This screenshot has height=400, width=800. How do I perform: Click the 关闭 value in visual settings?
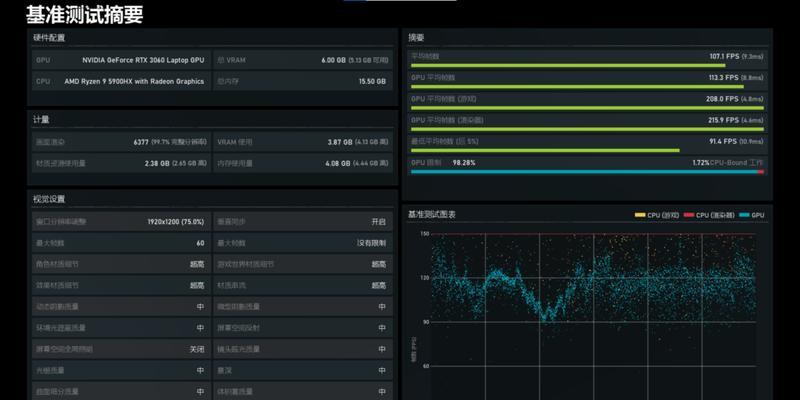(x=197, y=349)
